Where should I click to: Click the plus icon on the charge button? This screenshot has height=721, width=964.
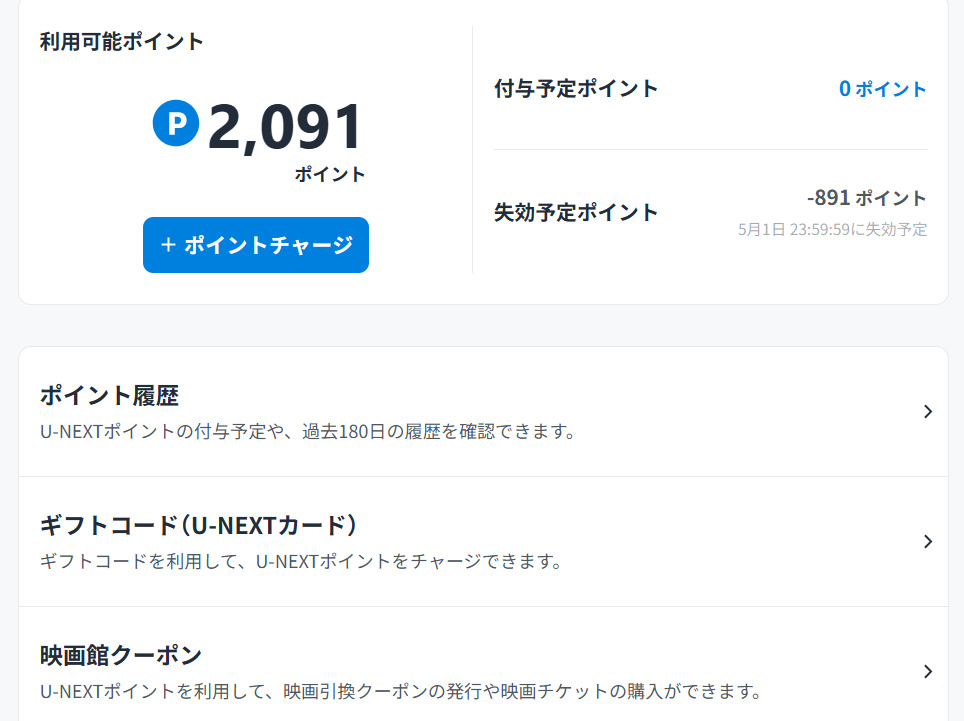pyautogui.click(x=168, y=245)
